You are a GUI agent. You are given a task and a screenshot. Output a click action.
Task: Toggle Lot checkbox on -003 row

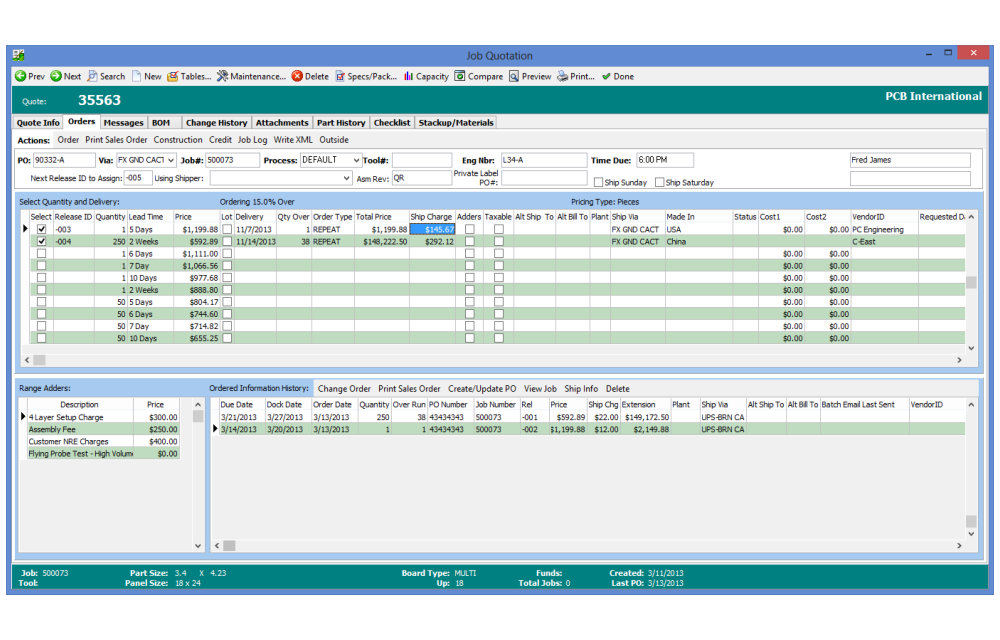227,229
